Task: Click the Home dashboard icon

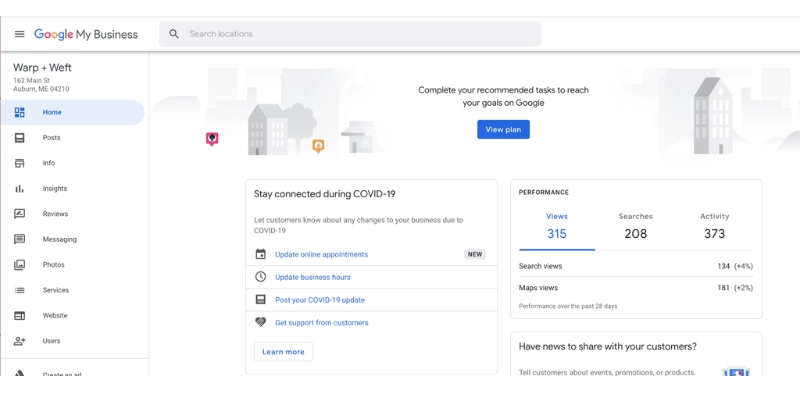Action: tap(19, 112)
